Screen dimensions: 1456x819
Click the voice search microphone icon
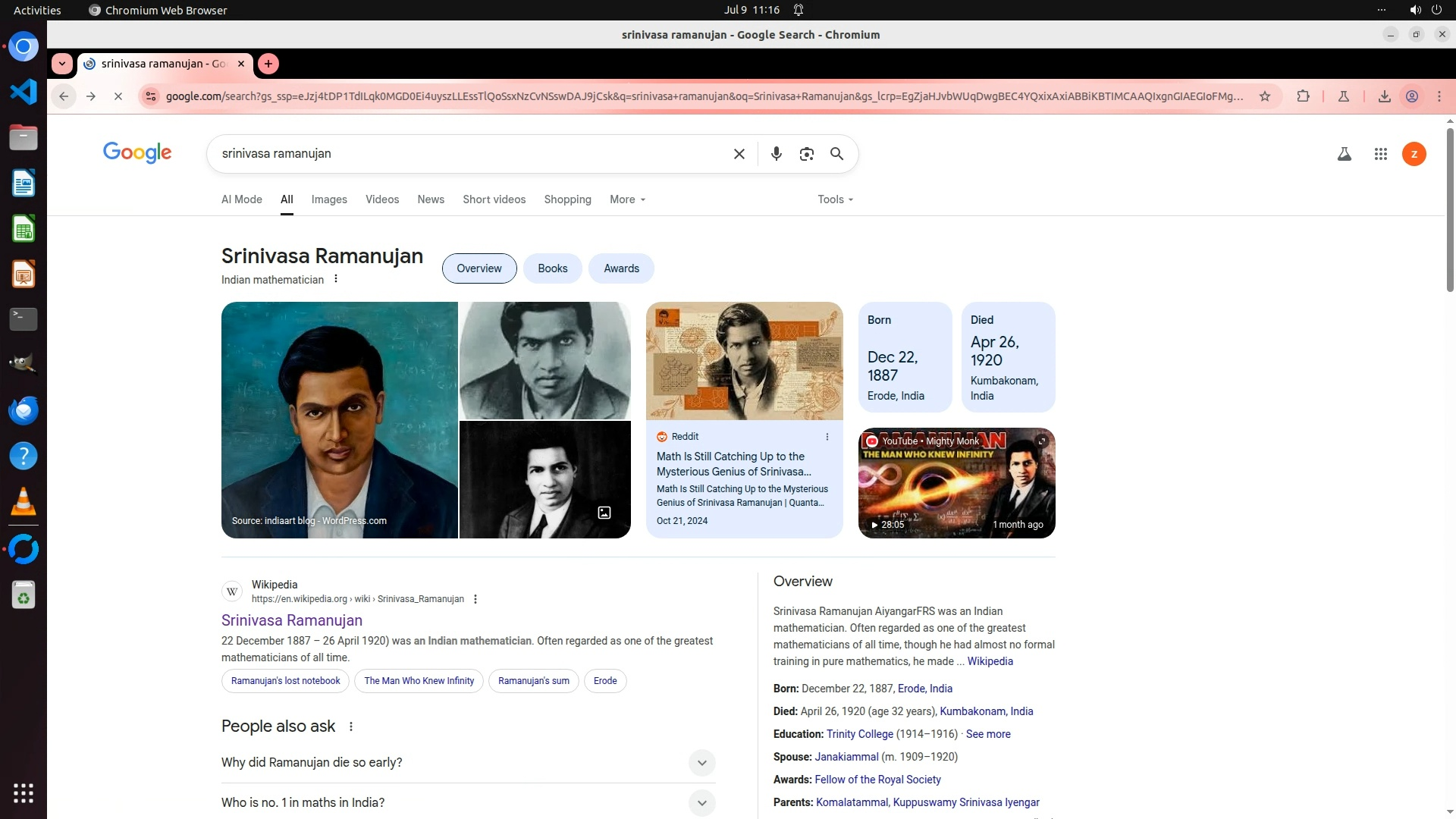point(776,154)
